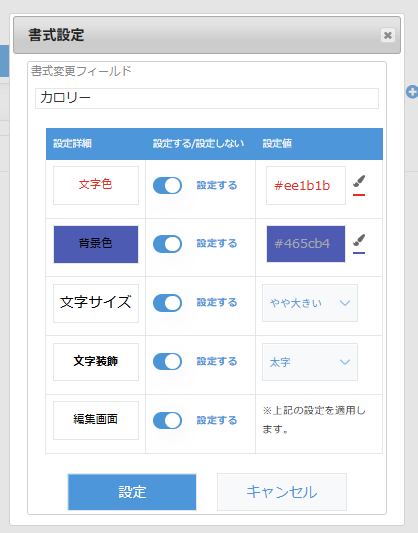Screen dimensions: 418x533
Task: Click the 設定値 column header
Action: pos(277,144)
